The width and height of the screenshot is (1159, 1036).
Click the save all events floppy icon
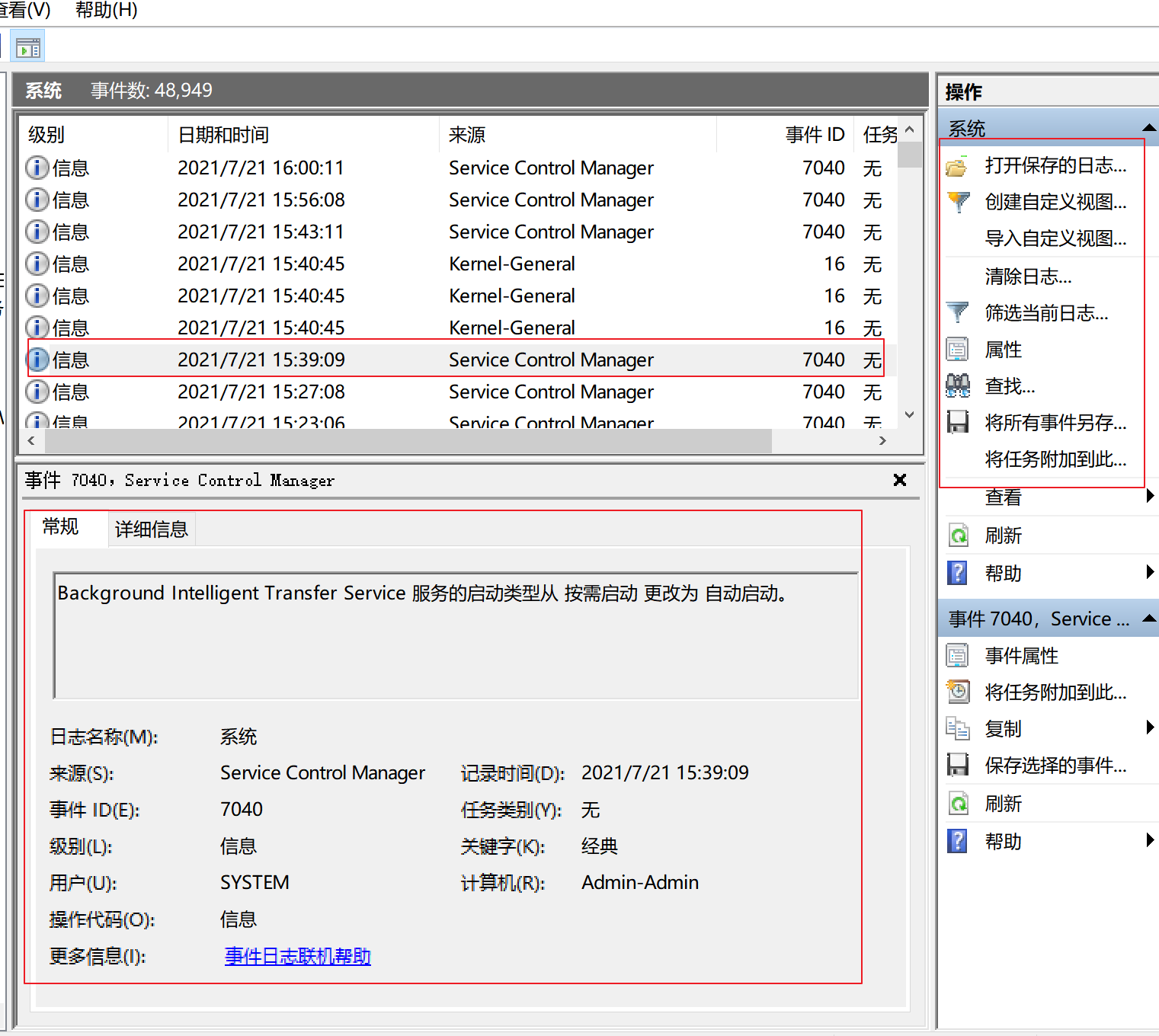click(x=957, y=422)
